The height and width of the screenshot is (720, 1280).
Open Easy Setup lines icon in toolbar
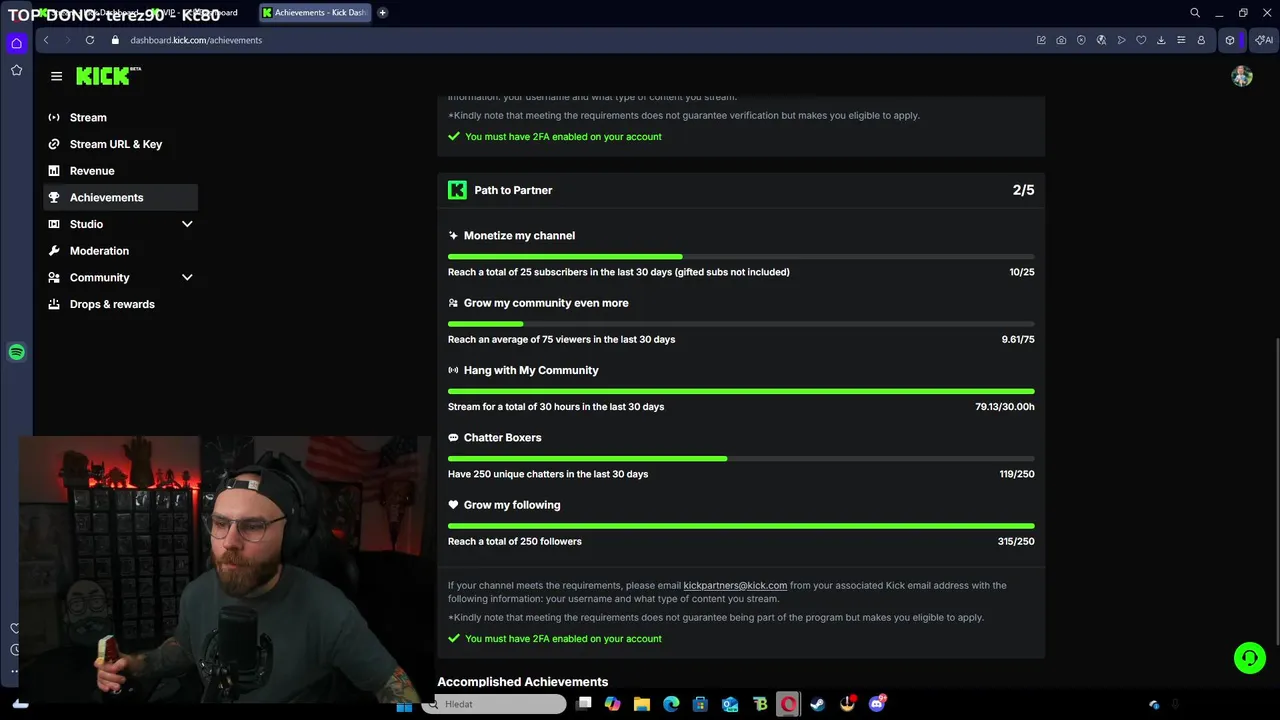point(1181,40)
